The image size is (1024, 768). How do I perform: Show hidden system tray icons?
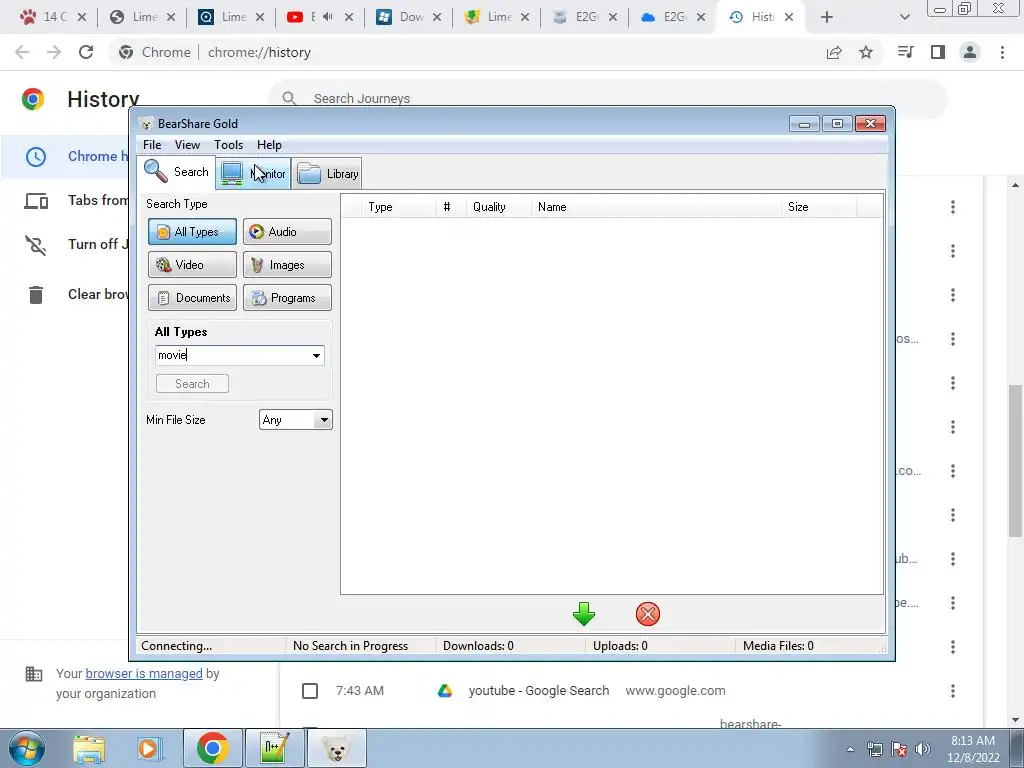pos(850,749)
